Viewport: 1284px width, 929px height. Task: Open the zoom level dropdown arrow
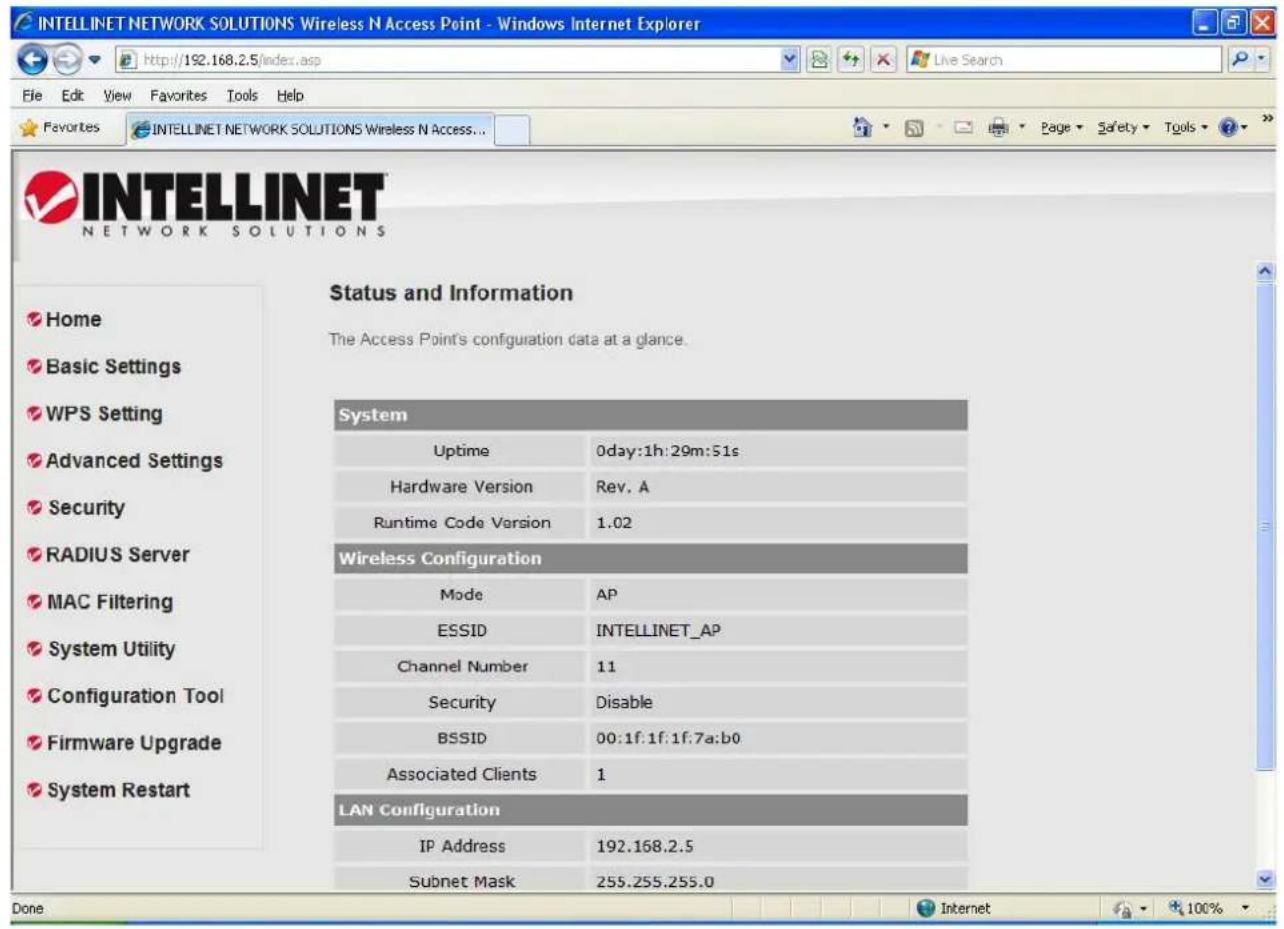(x=1246, y=908)
